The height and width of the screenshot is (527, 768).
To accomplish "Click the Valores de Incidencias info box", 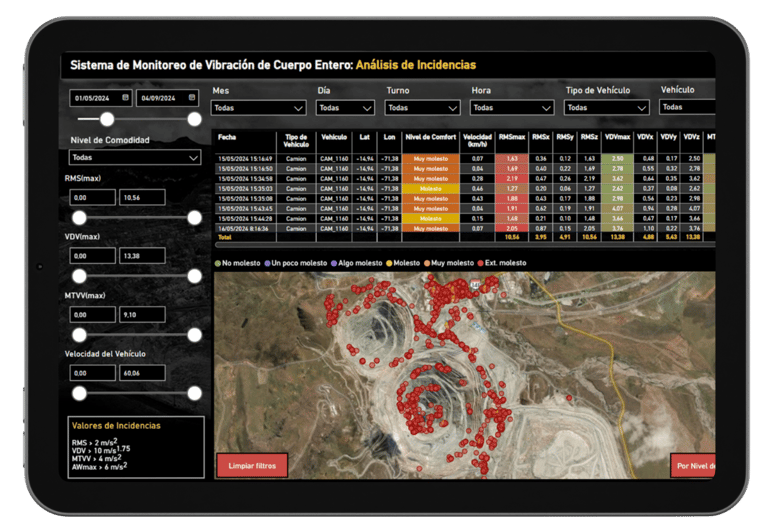I will (136, 447).
